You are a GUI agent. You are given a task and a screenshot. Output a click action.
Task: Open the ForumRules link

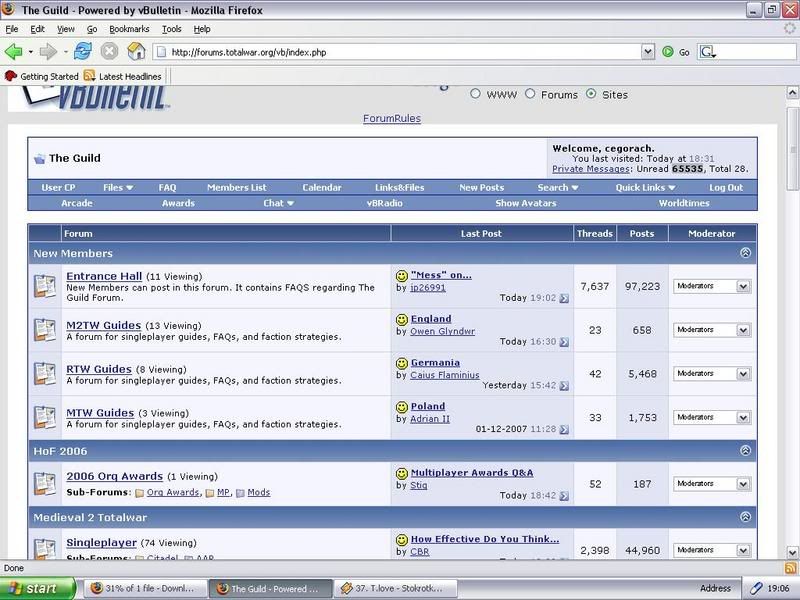tap(392, 118)
